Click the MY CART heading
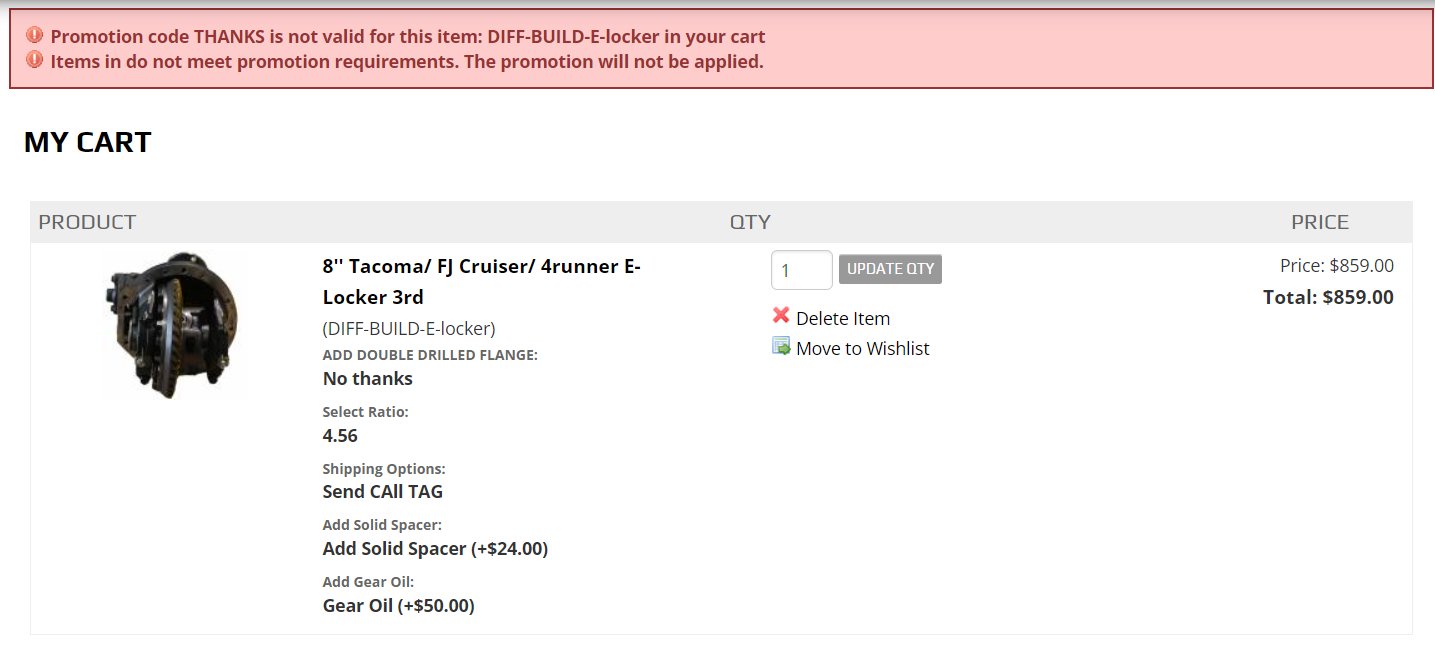The image size is (1435, 649). tap(87, 142)
